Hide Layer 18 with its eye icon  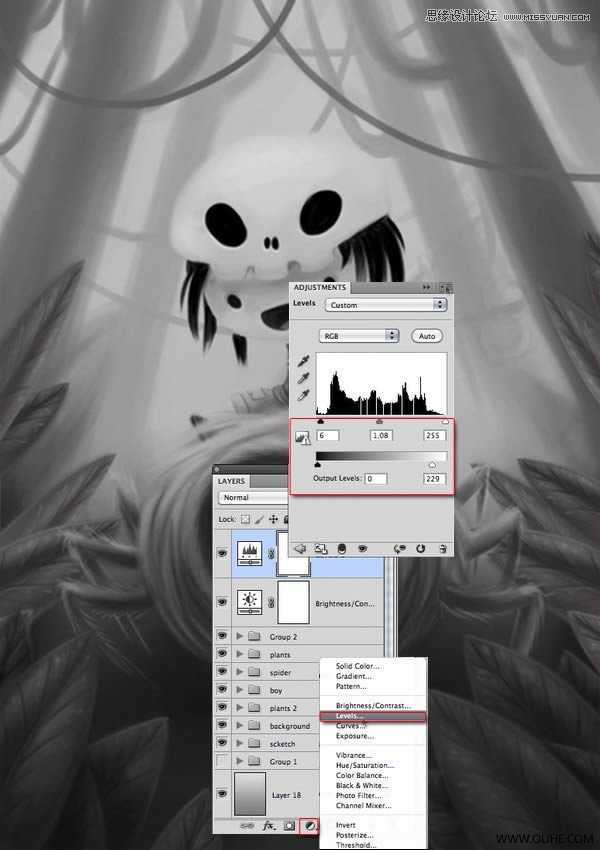222,794
